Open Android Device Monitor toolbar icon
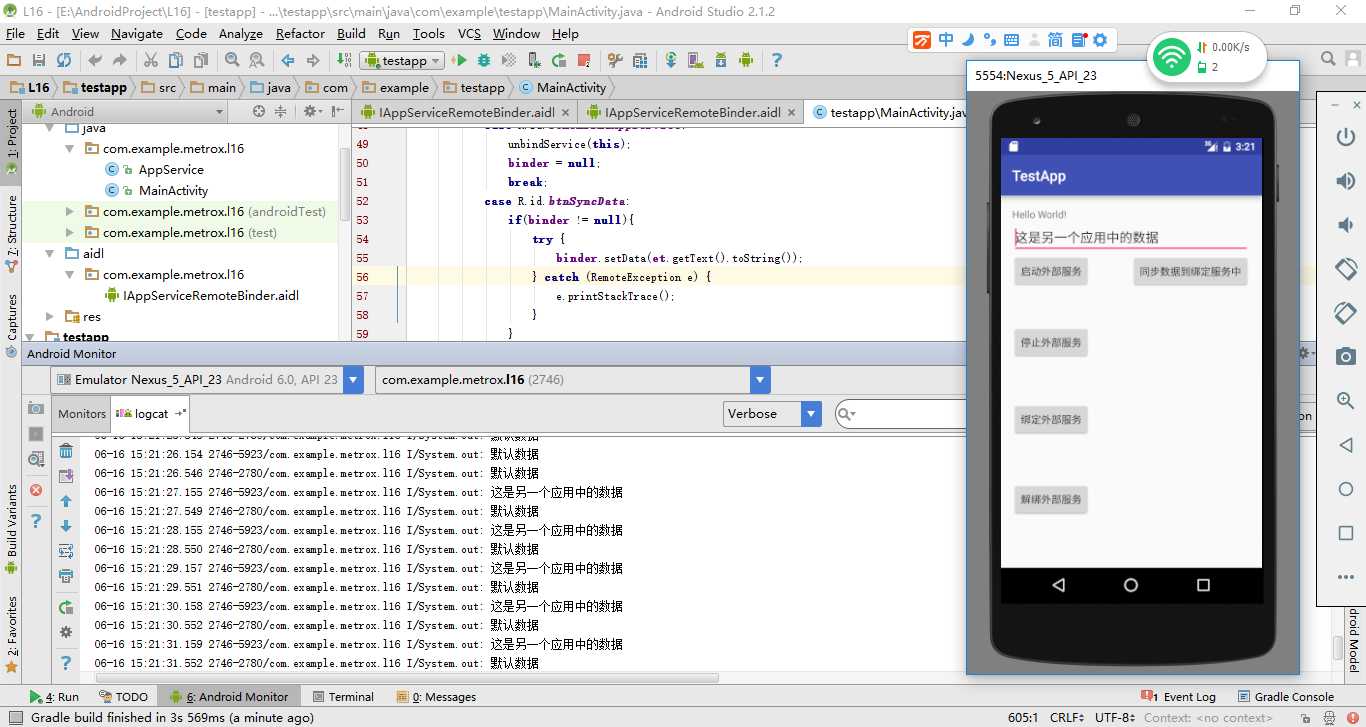The width and height of the screenshot is (1366, 727). click(745, 60)
